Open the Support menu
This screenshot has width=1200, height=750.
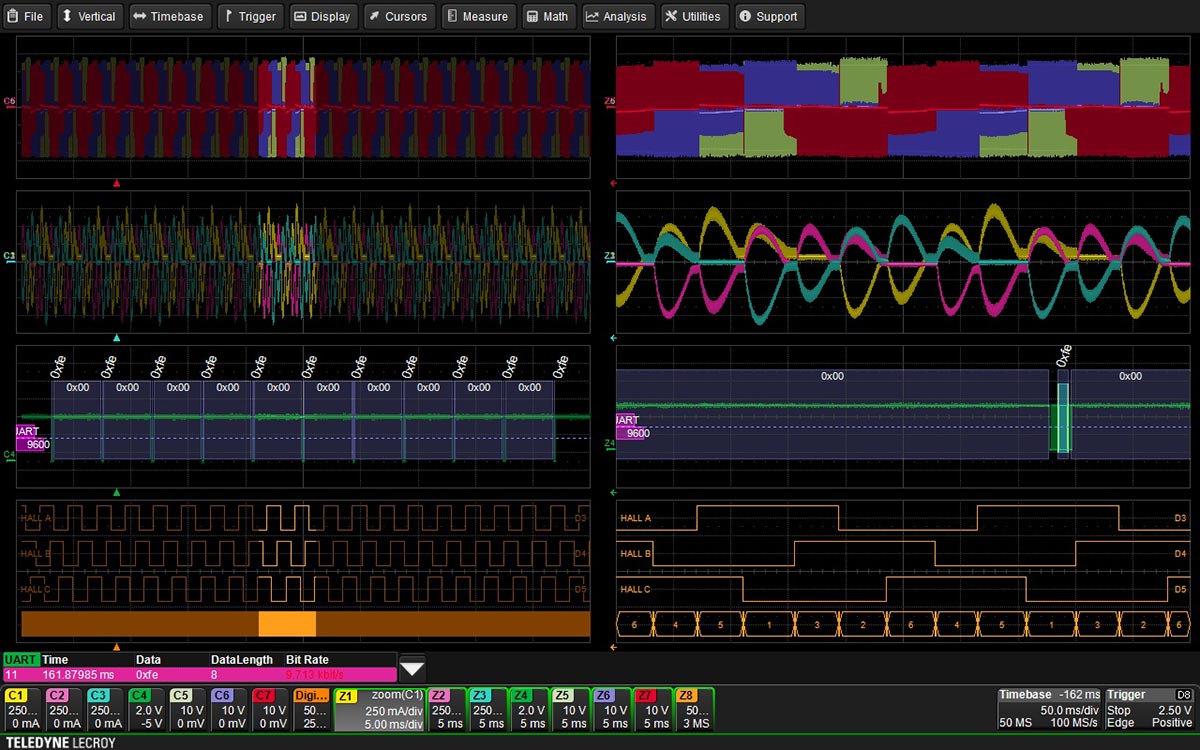tap(768, 16)
